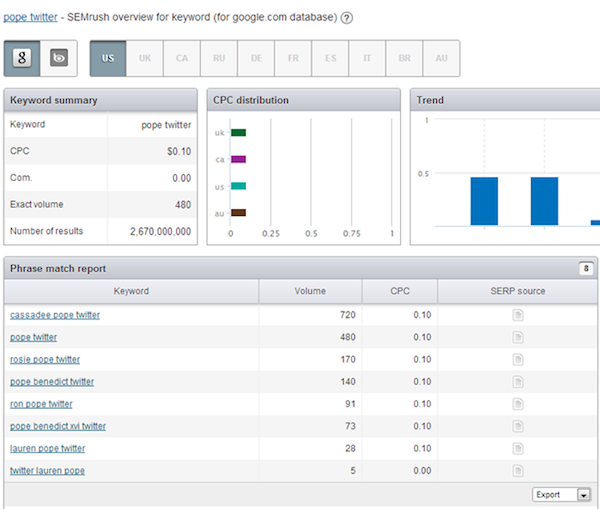
Task: Click the Exact volume 480 value
Action: [x=183, y=205]
